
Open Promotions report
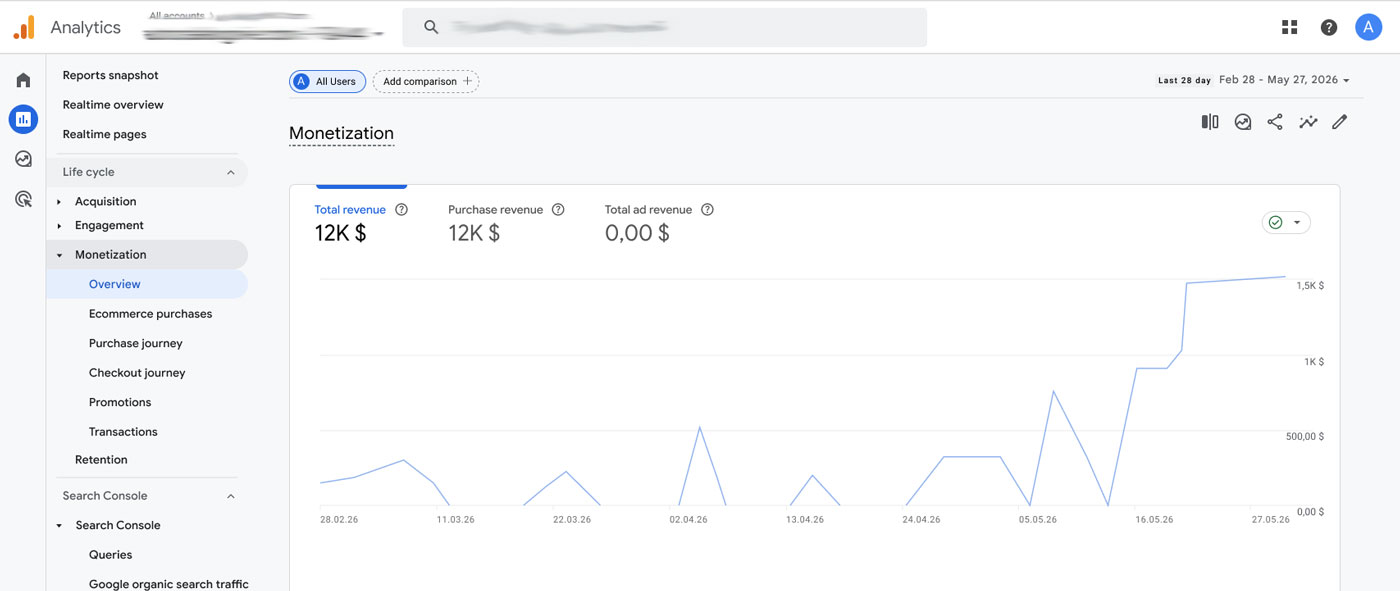tap(120, 402)
